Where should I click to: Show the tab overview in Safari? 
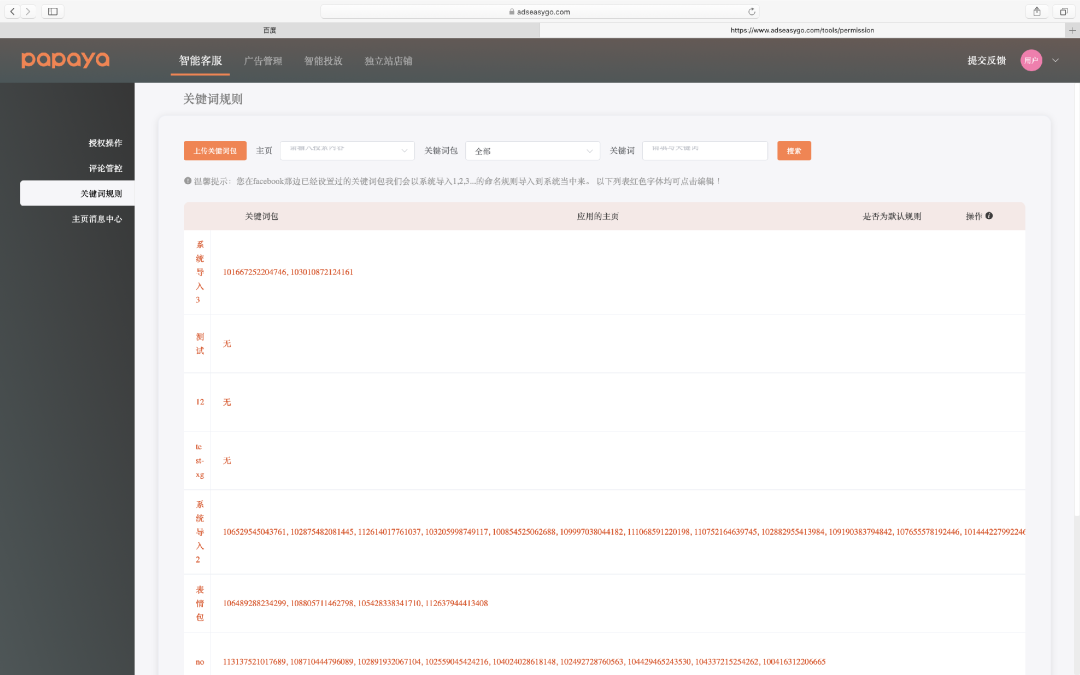1063,11
